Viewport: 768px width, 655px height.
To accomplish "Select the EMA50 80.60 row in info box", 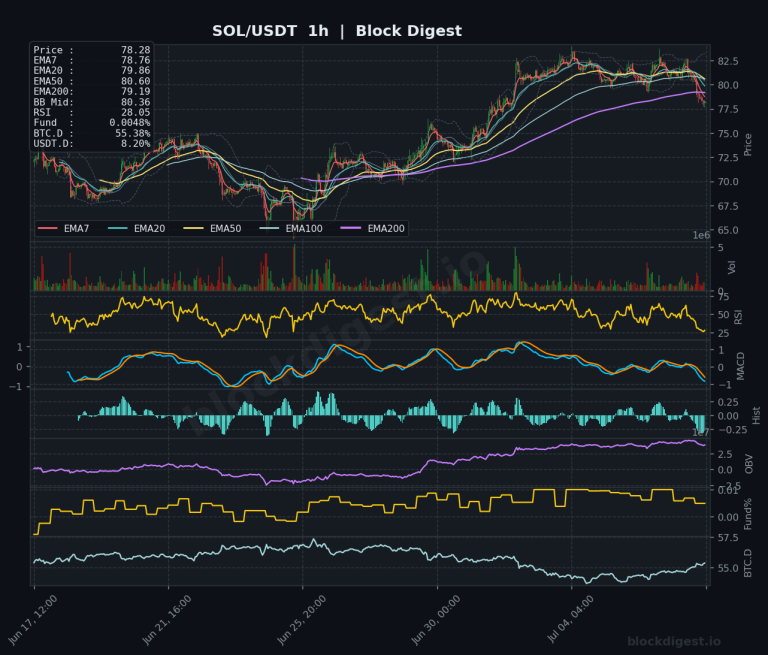I will click(92, 81).
